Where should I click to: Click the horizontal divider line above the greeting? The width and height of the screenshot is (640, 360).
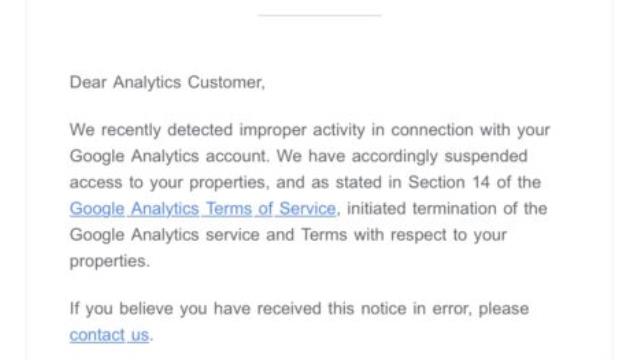320,16
